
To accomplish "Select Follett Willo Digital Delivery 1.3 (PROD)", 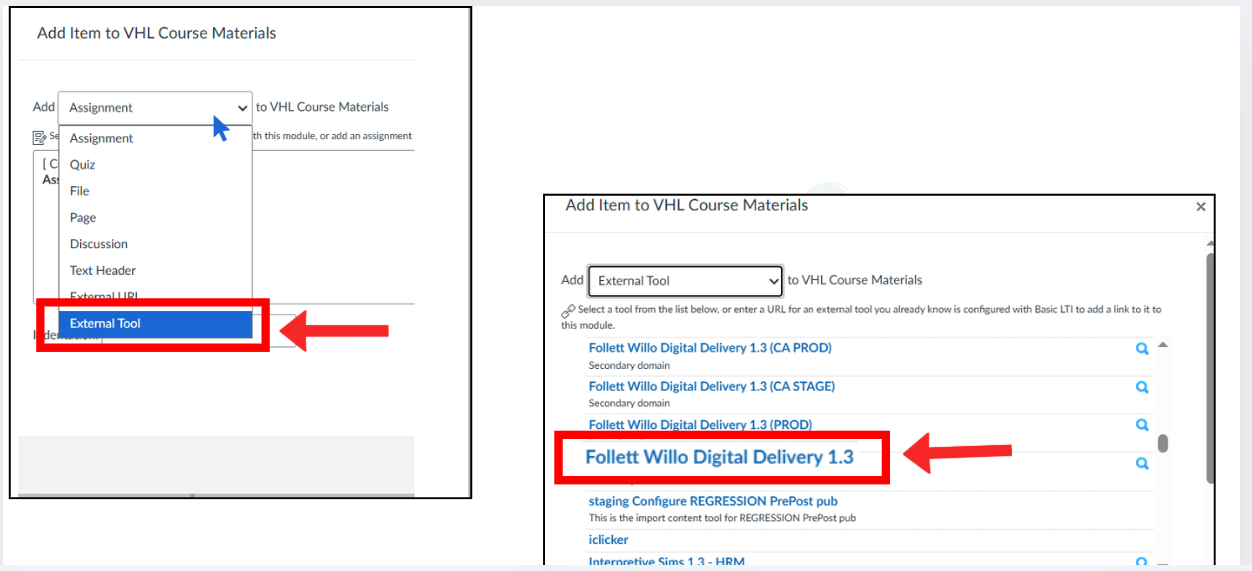I will pyautogui.click(x=700, y=425).
